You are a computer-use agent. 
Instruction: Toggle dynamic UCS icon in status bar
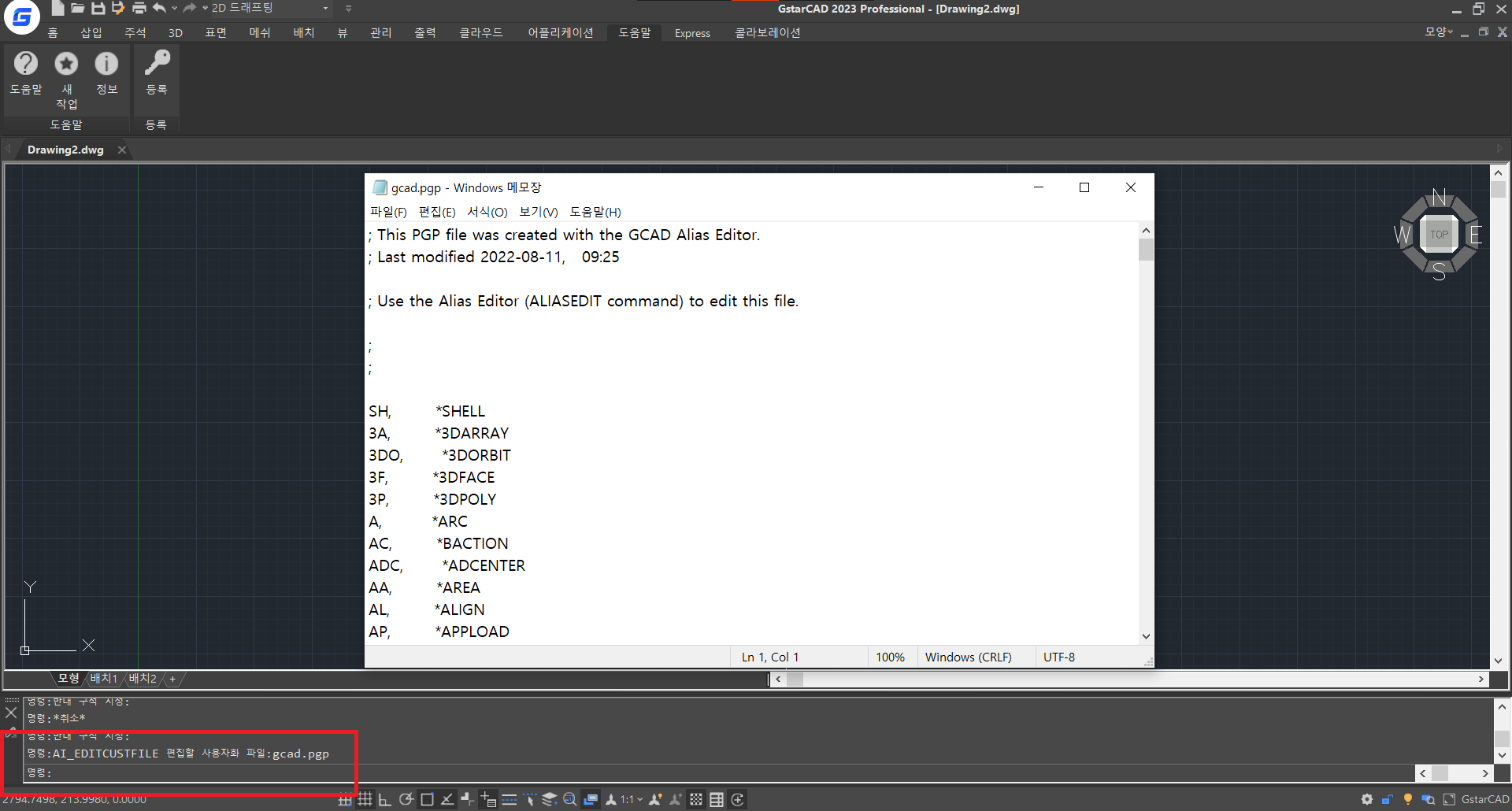(x=468, y=800)
